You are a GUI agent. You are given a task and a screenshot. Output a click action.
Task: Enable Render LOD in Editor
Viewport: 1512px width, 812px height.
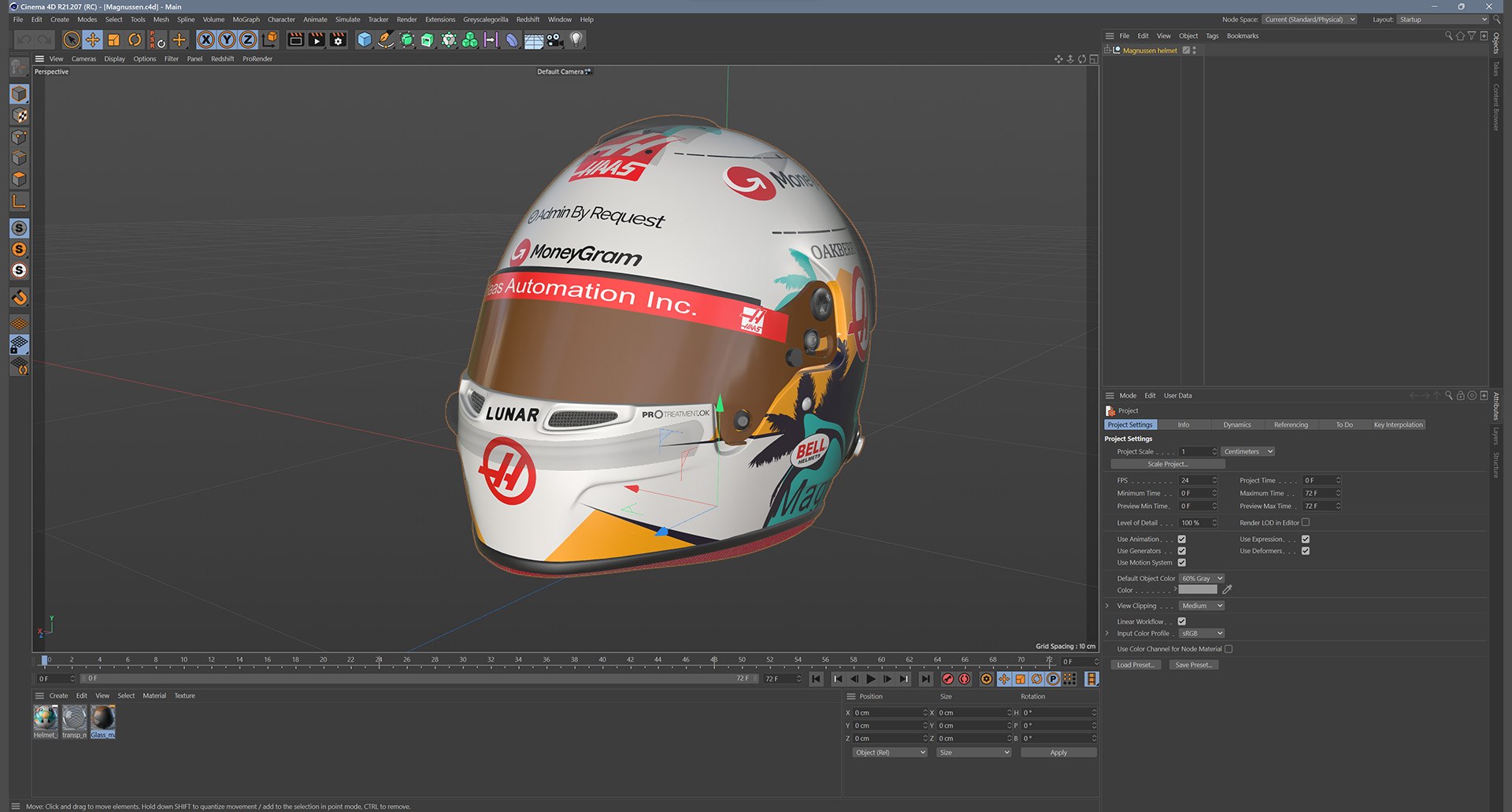pyautogui.click(x=1306, y=522)
